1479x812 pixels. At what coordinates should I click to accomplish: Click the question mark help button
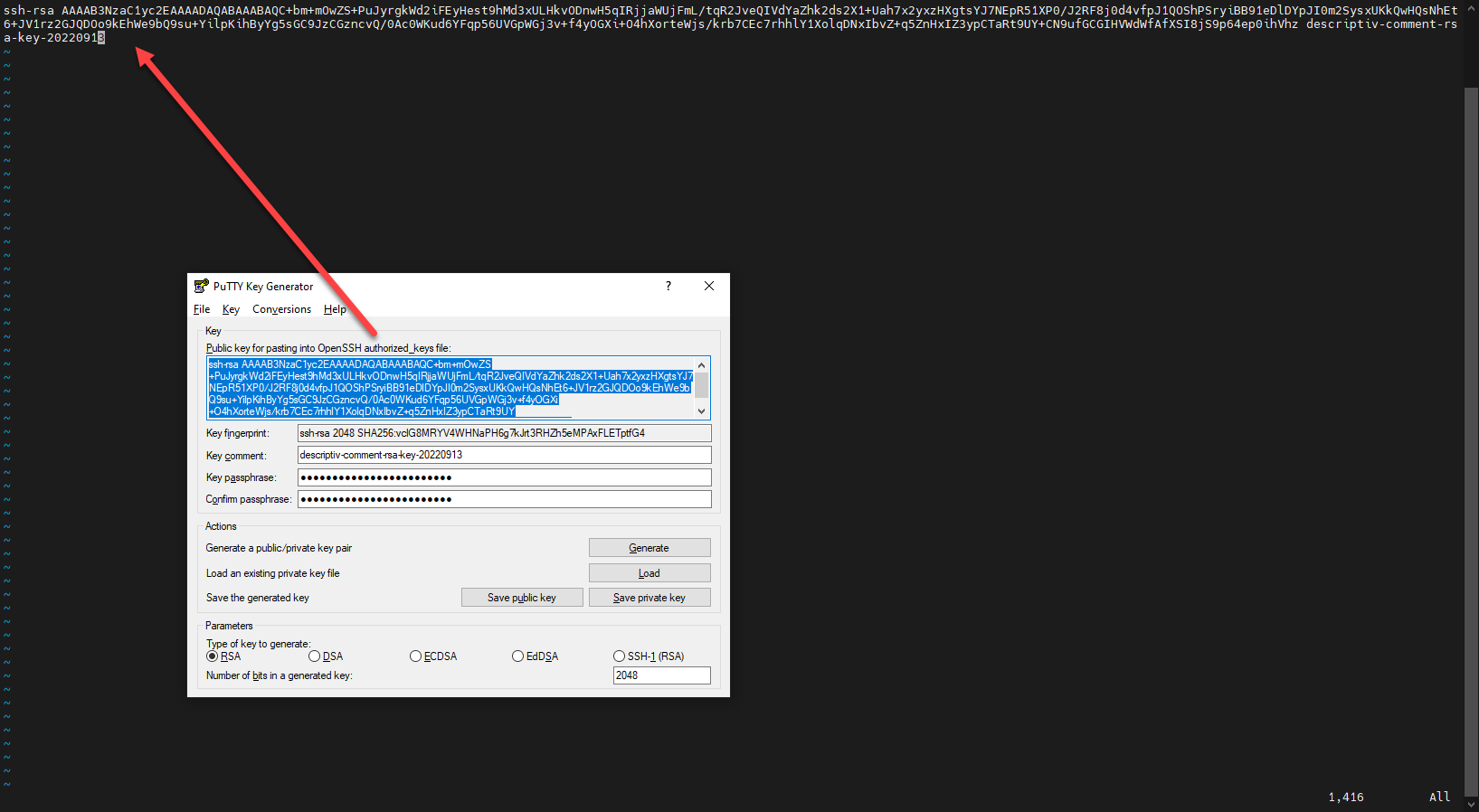668,286
